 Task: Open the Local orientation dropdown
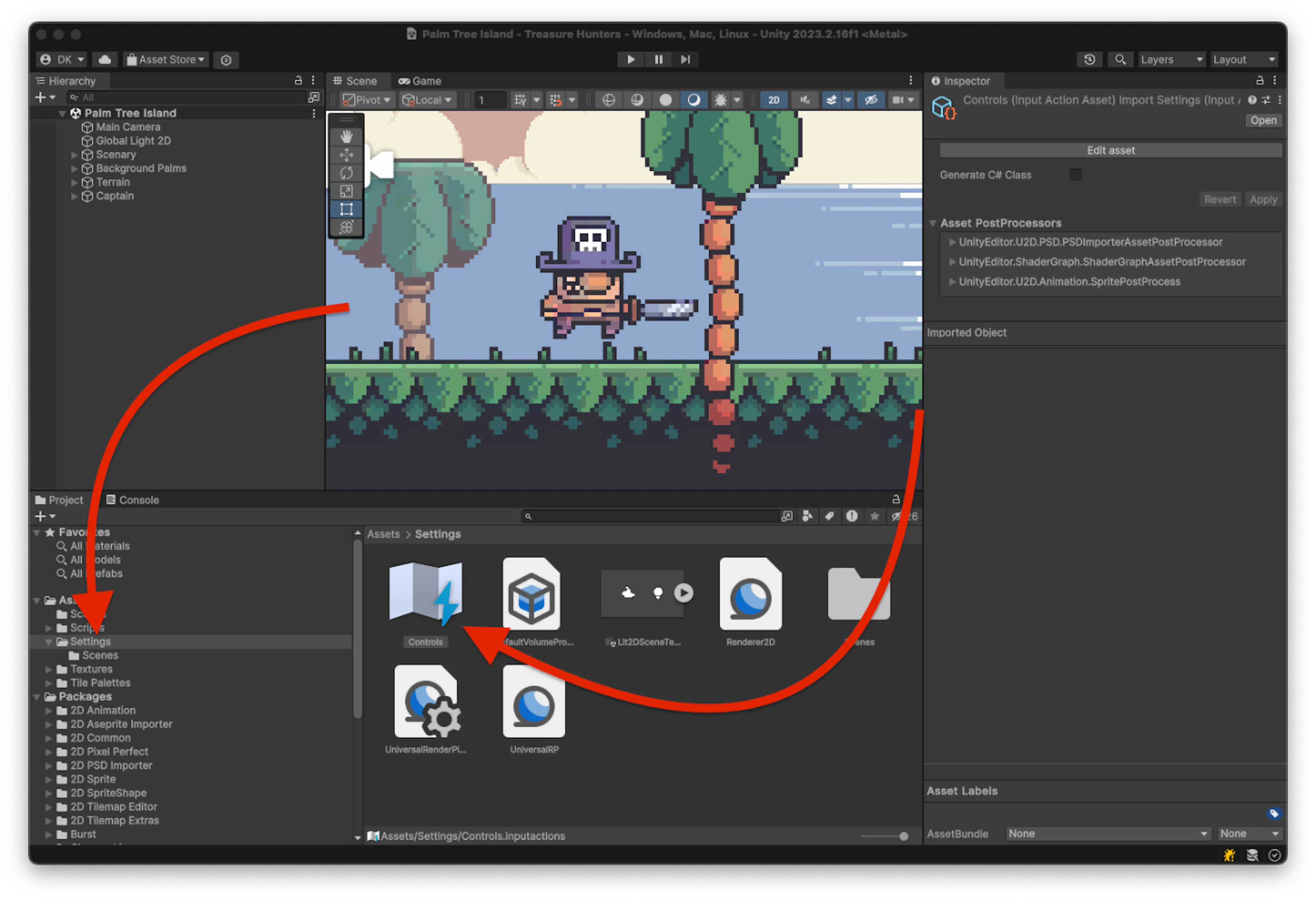(x=427, y=100)
